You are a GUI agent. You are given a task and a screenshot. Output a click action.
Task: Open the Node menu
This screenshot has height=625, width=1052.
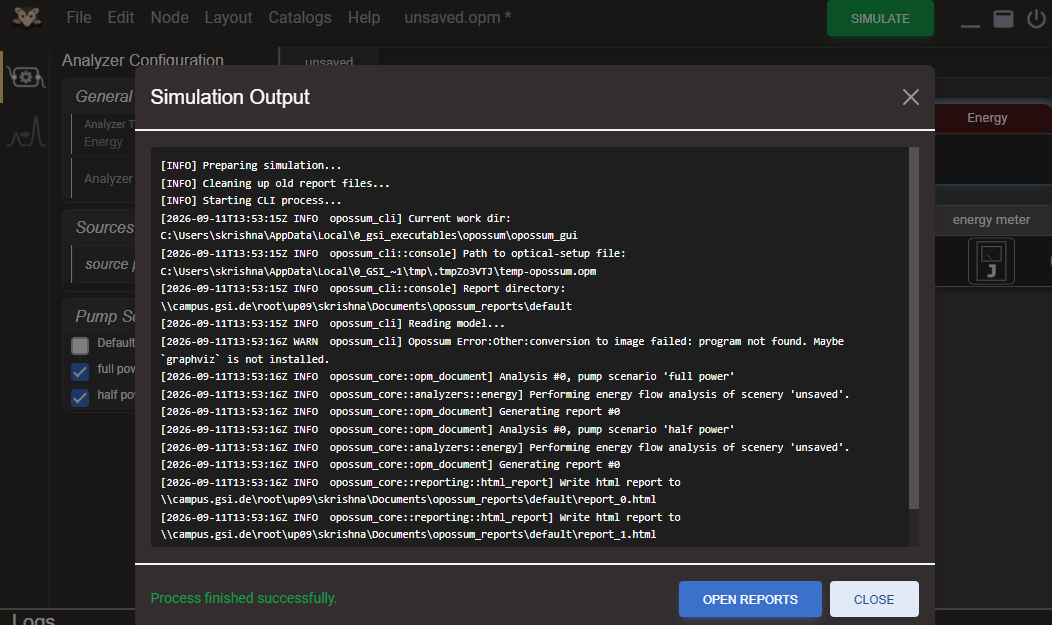pos(170,17)
